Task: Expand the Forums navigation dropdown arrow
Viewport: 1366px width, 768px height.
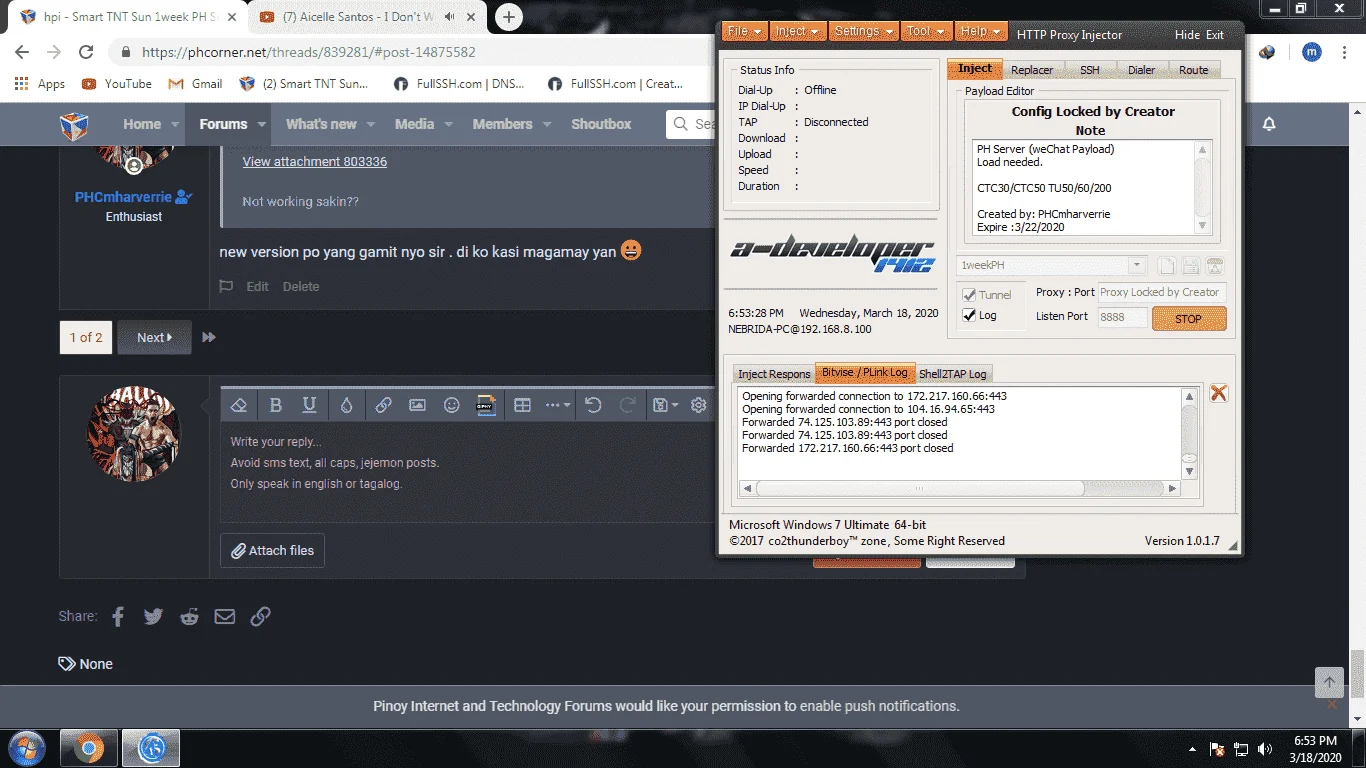Action: pos(262,125)
